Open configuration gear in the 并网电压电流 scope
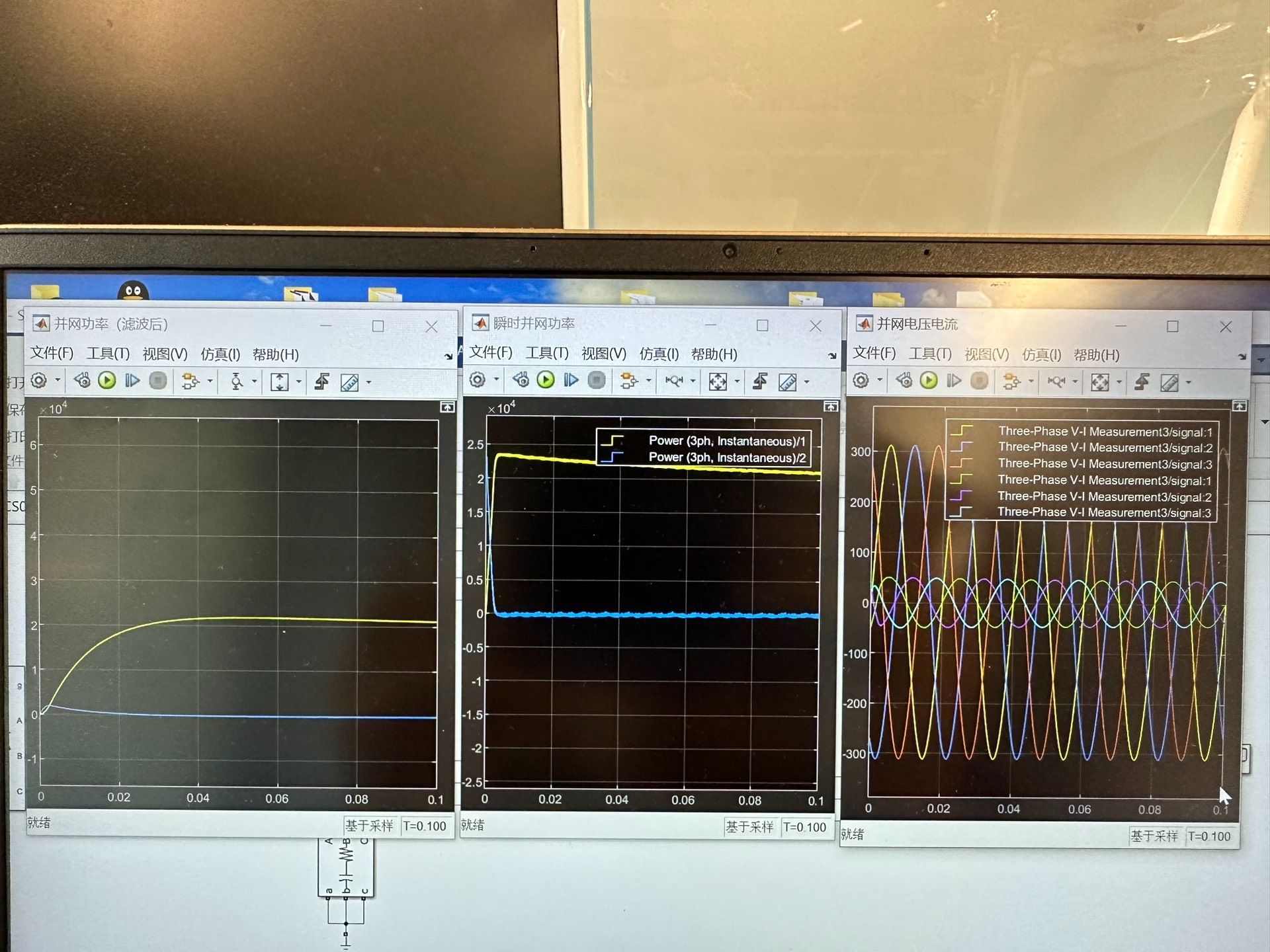This screenshot has height=952, width=1270. pyautogui.click(x=861, y=381)
